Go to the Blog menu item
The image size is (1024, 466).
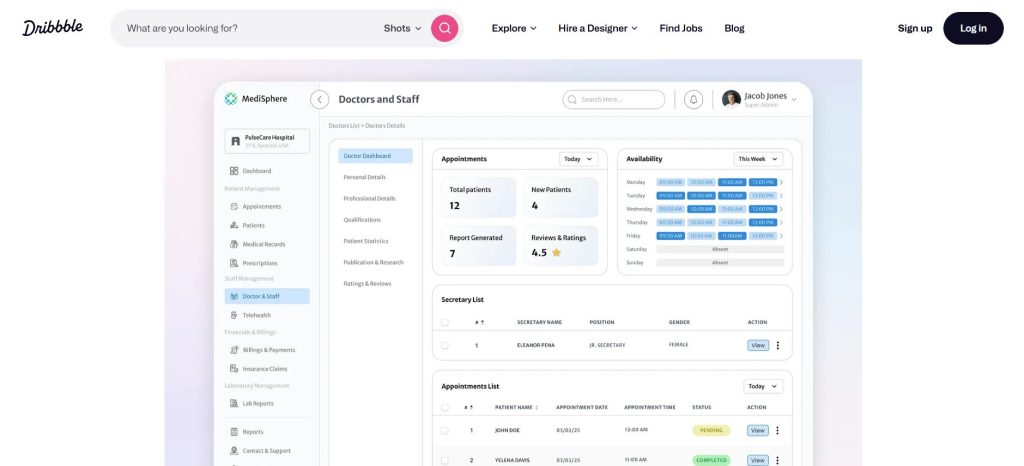(x=734, y=28)
